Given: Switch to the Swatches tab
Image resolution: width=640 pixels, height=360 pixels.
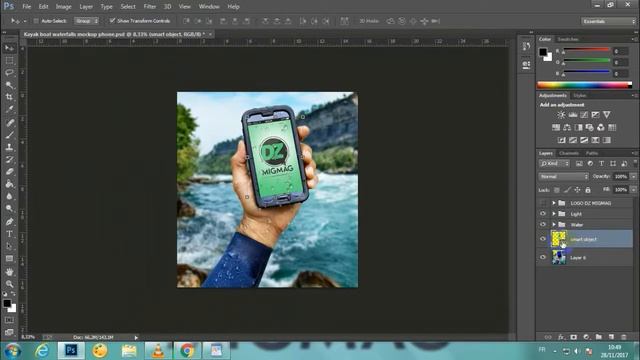Looking at the screenshot, I should (x=568, y=39).
